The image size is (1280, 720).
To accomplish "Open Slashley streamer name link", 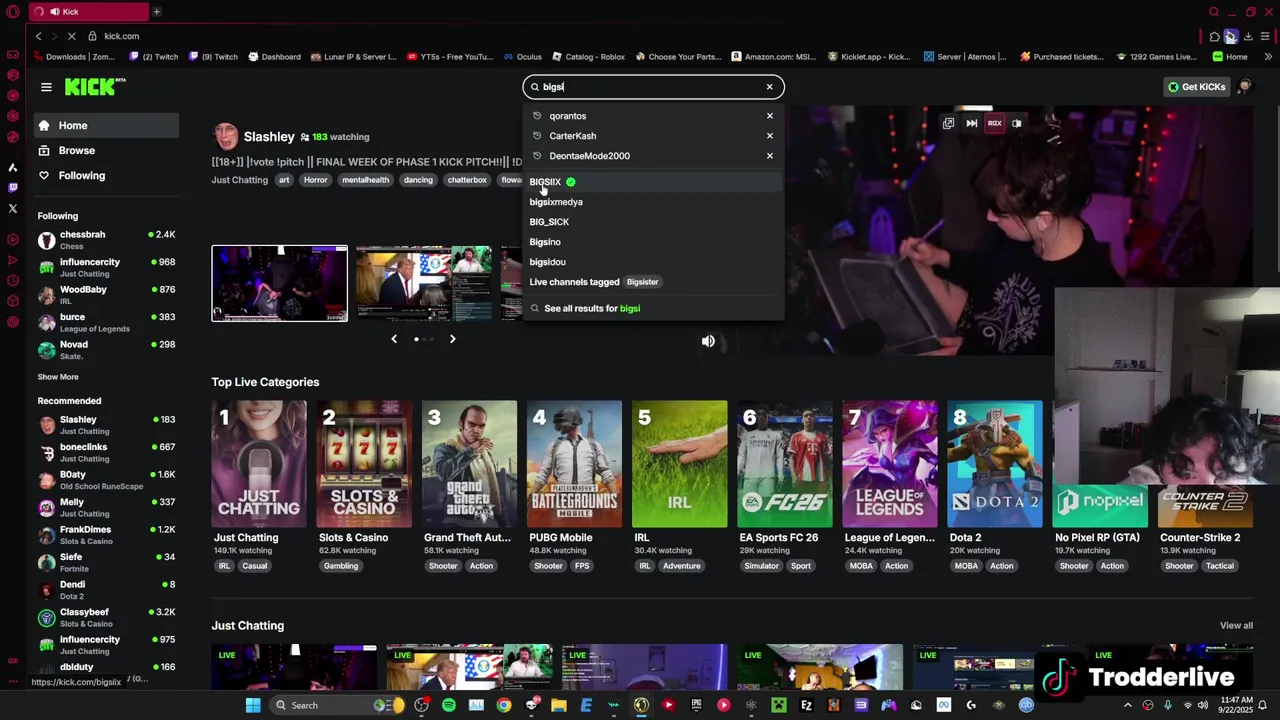I will point(269,136).
